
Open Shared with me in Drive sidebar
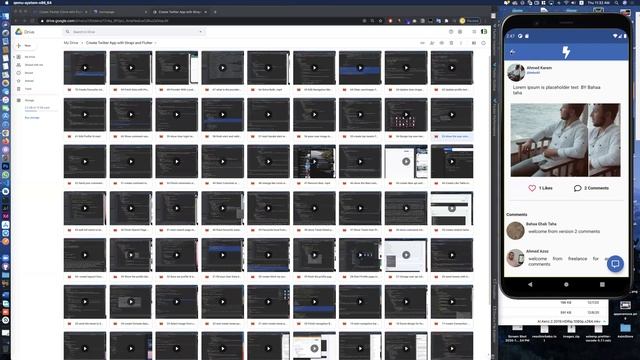[33, 65]
